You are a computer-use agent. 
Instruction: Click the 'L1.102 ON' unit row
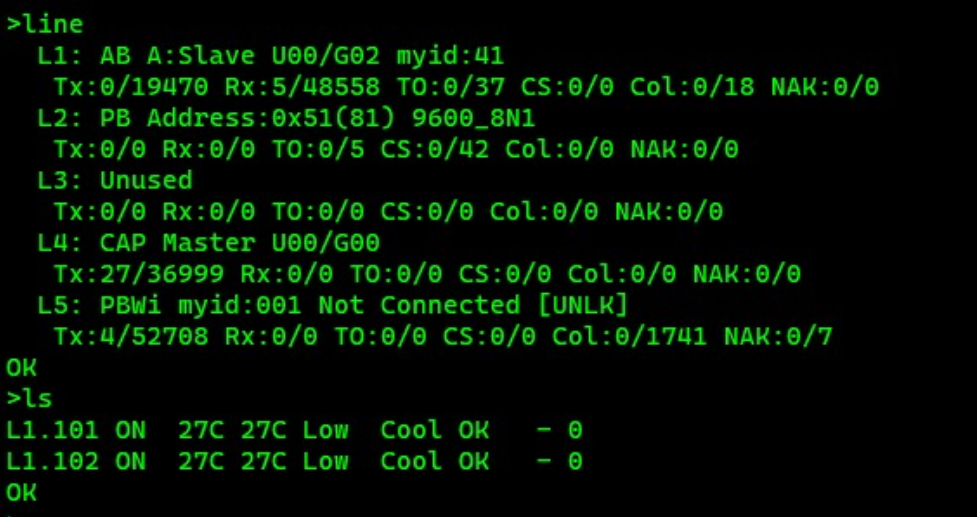point(294,461)
